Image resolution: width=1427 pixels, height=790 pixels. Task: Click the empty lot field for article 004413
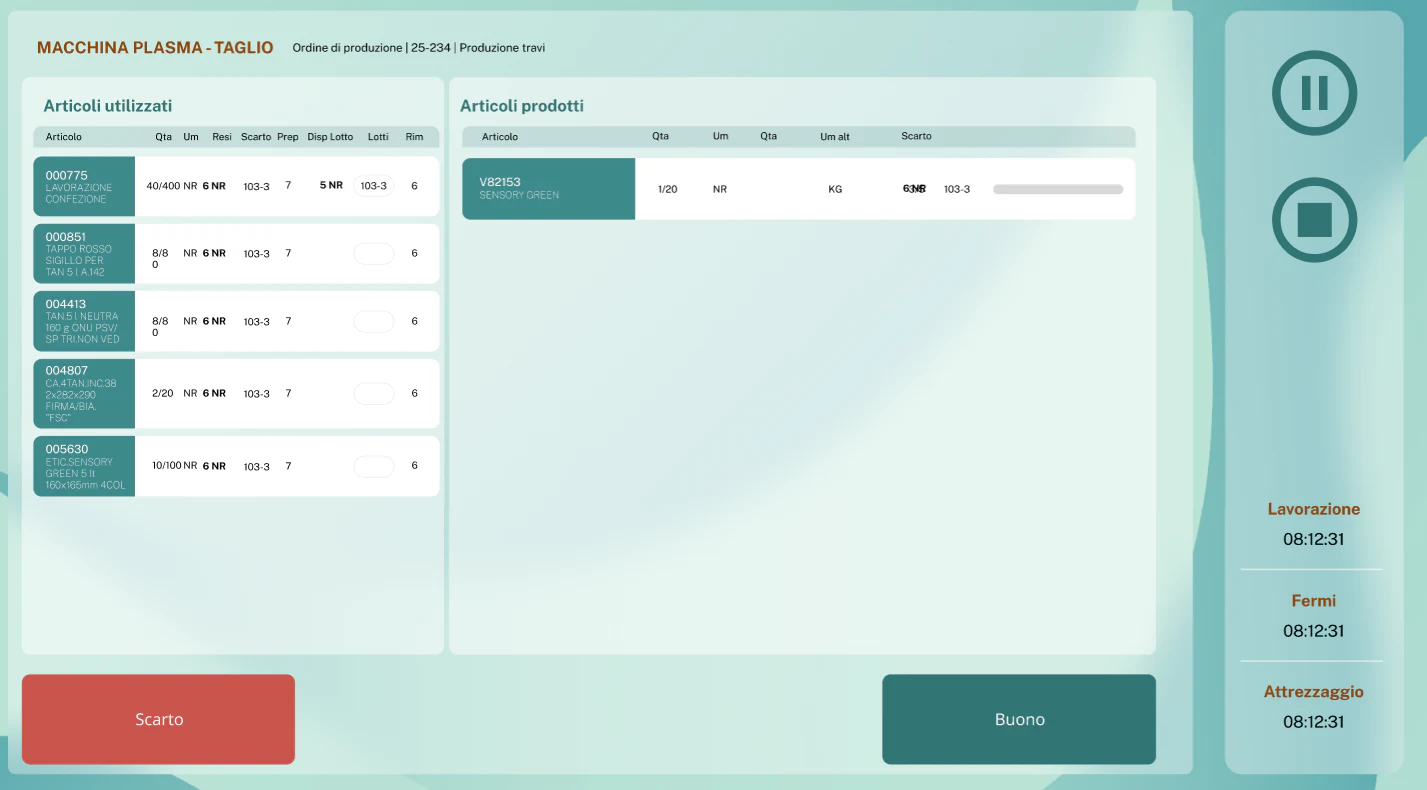[x=374, y=321]
